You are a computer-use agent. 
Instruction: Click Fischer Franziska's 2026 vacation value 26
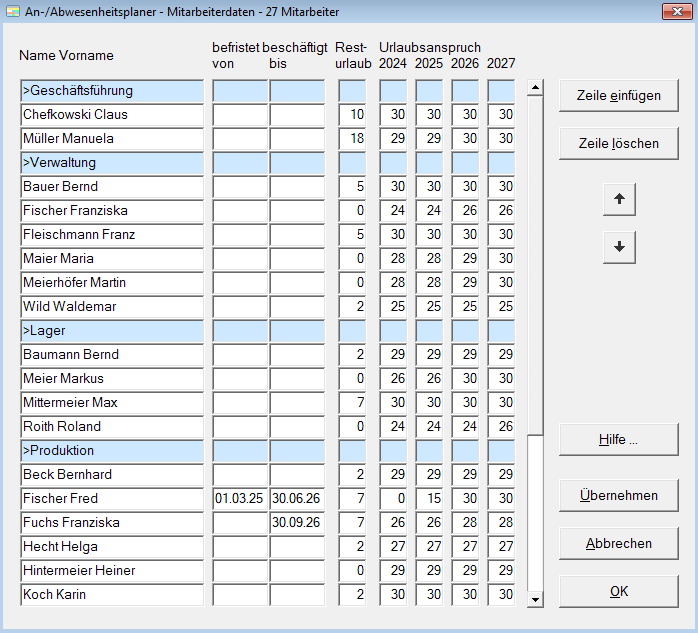[x=465, y=211]
